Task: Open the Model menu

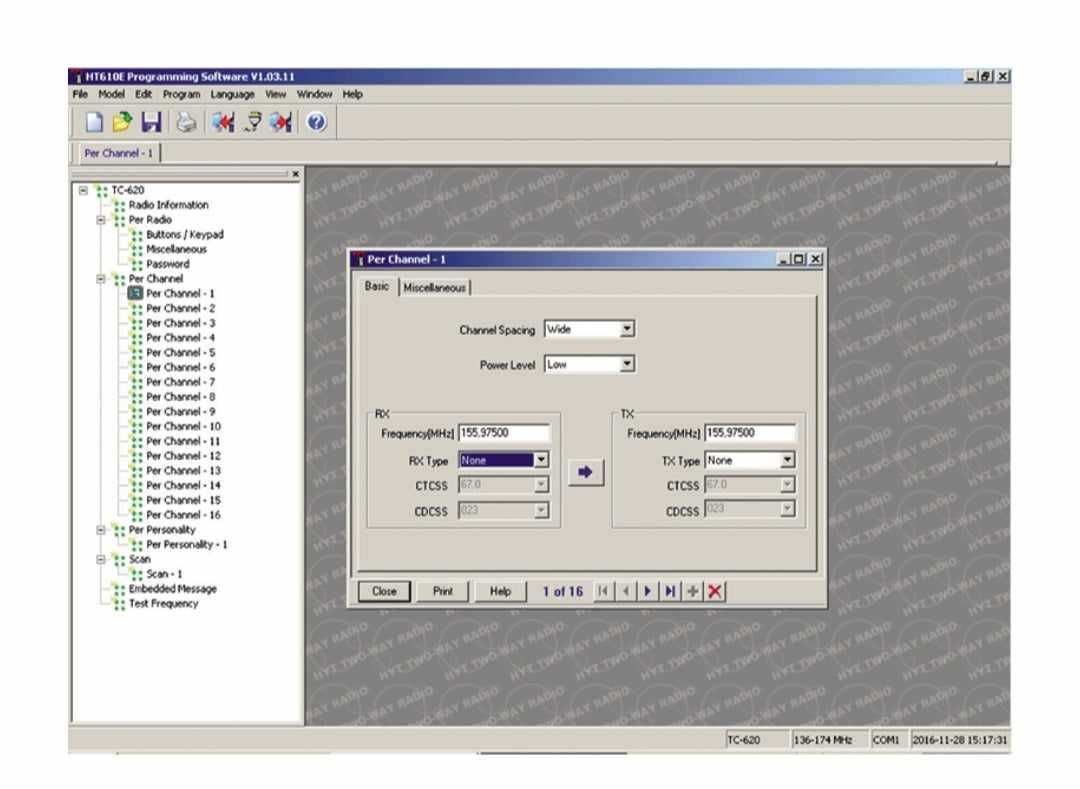Action: (x=111, y=94)
